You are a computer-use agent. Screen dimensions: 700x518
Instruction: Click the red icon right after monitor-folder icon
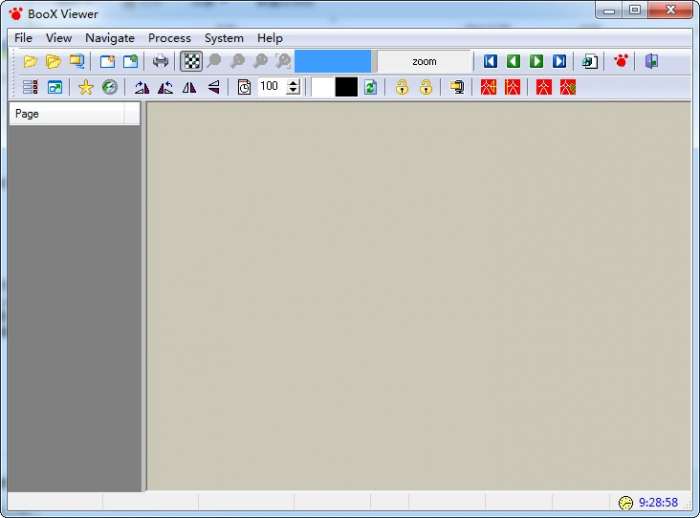488,87
